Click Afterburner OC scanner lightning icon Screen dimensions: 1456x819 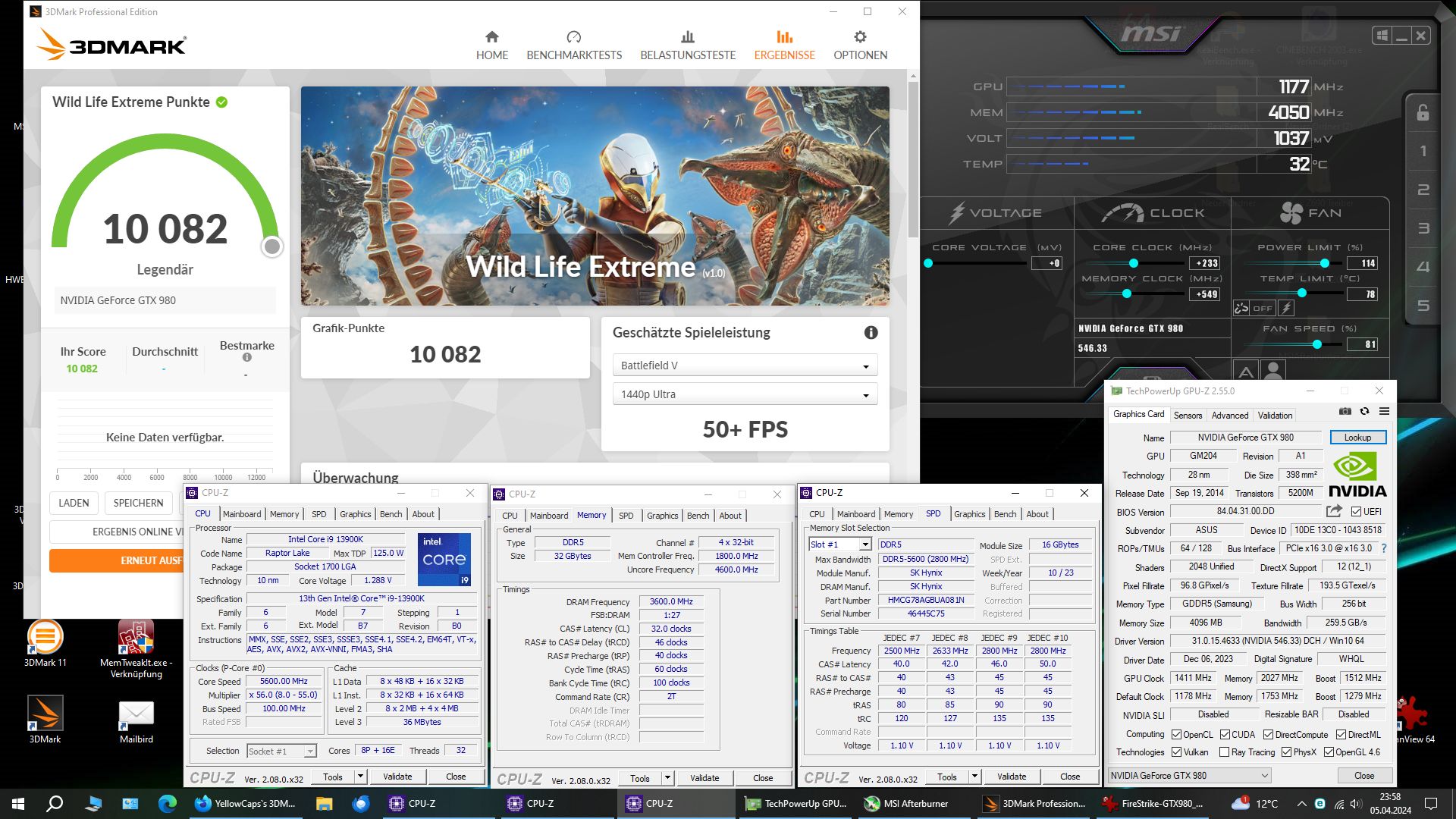1286,308
